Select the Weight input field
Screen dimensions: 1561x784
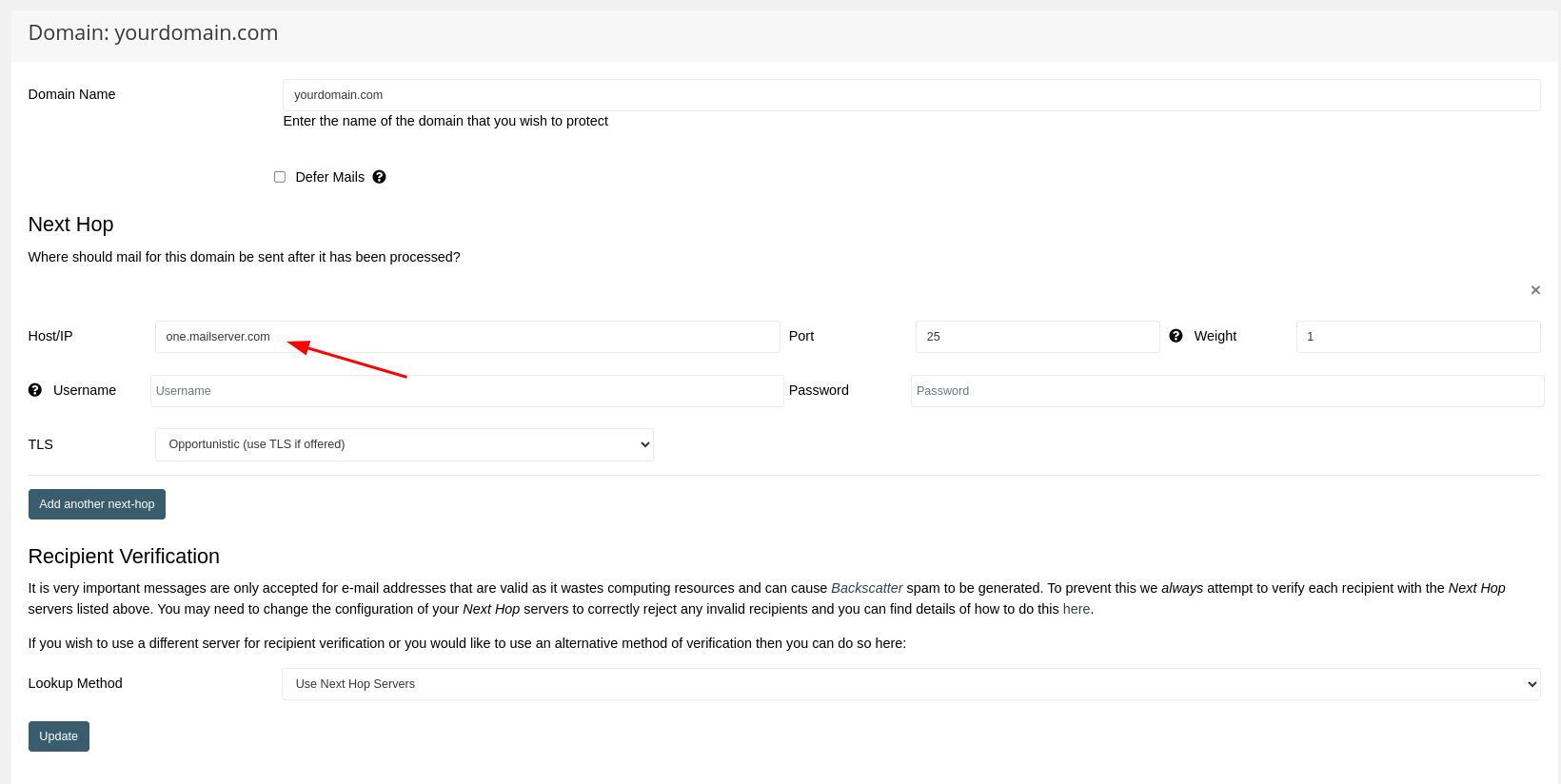click(x=1417, y=337)
